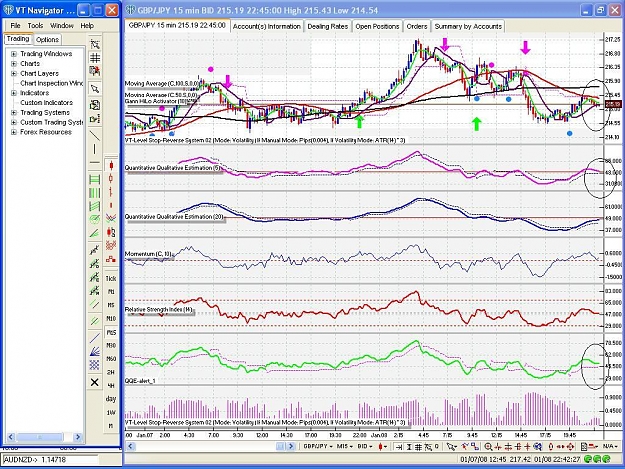Select the horizontal line drawing tool
625x469 pixels.
(95, 163)
